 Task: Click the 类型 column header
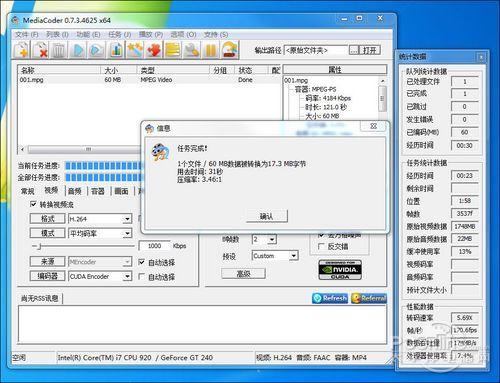click(173, 70)
